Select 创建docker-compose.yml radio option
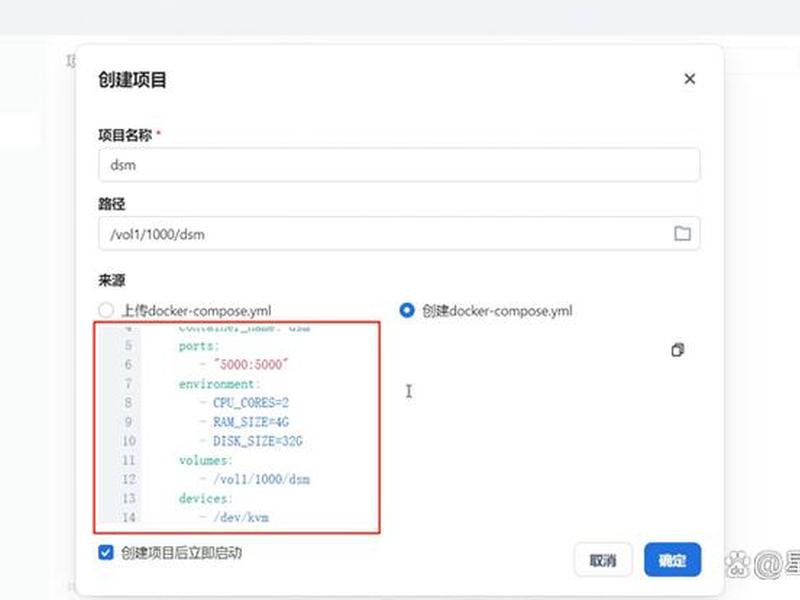This screenshot has height=600, width=800. 407,310
